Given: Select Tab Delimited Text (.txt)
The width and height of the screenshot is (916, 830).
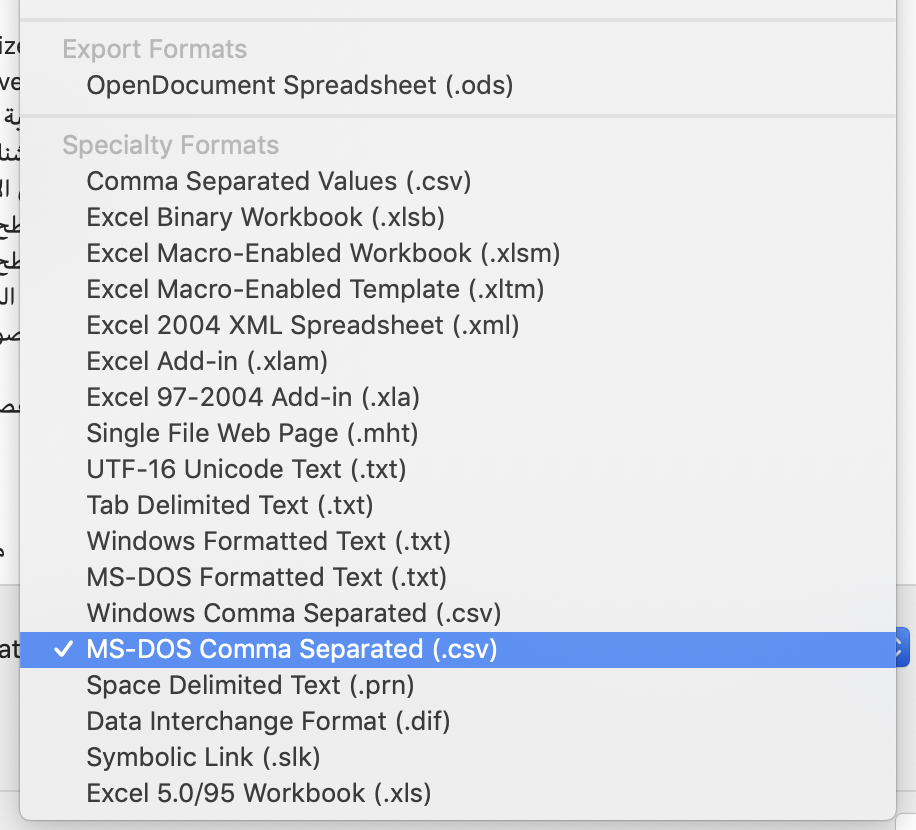Looking at the screenshot, I should (x=230, y=505).
